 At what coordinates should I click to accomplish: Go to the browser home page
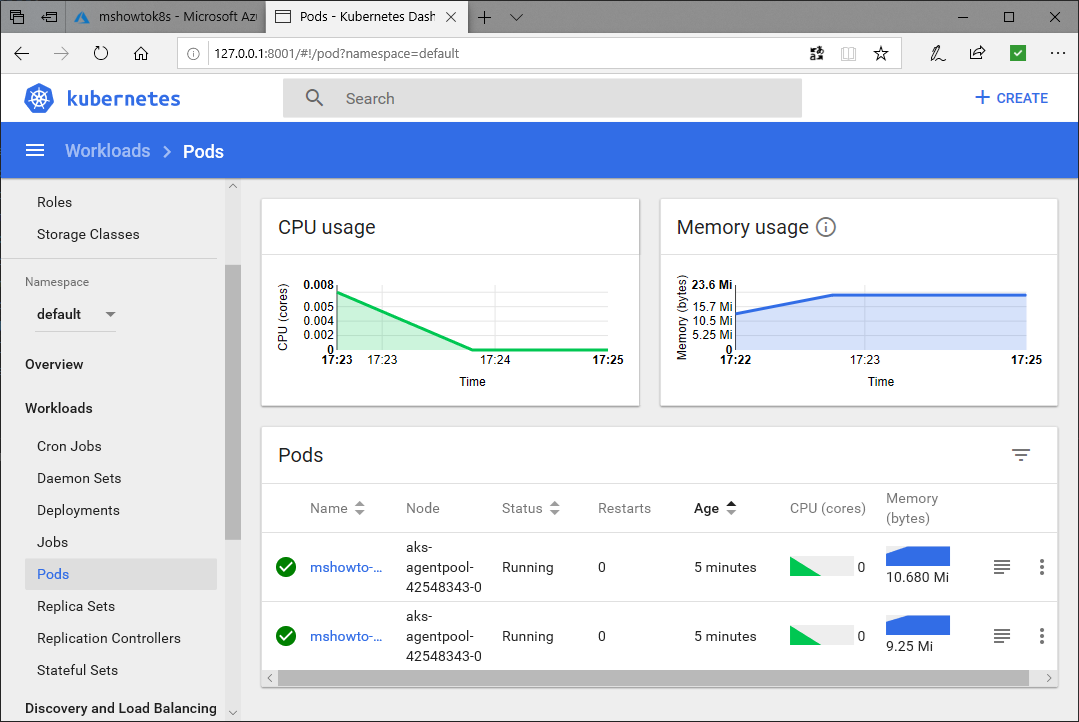[141, 54]
